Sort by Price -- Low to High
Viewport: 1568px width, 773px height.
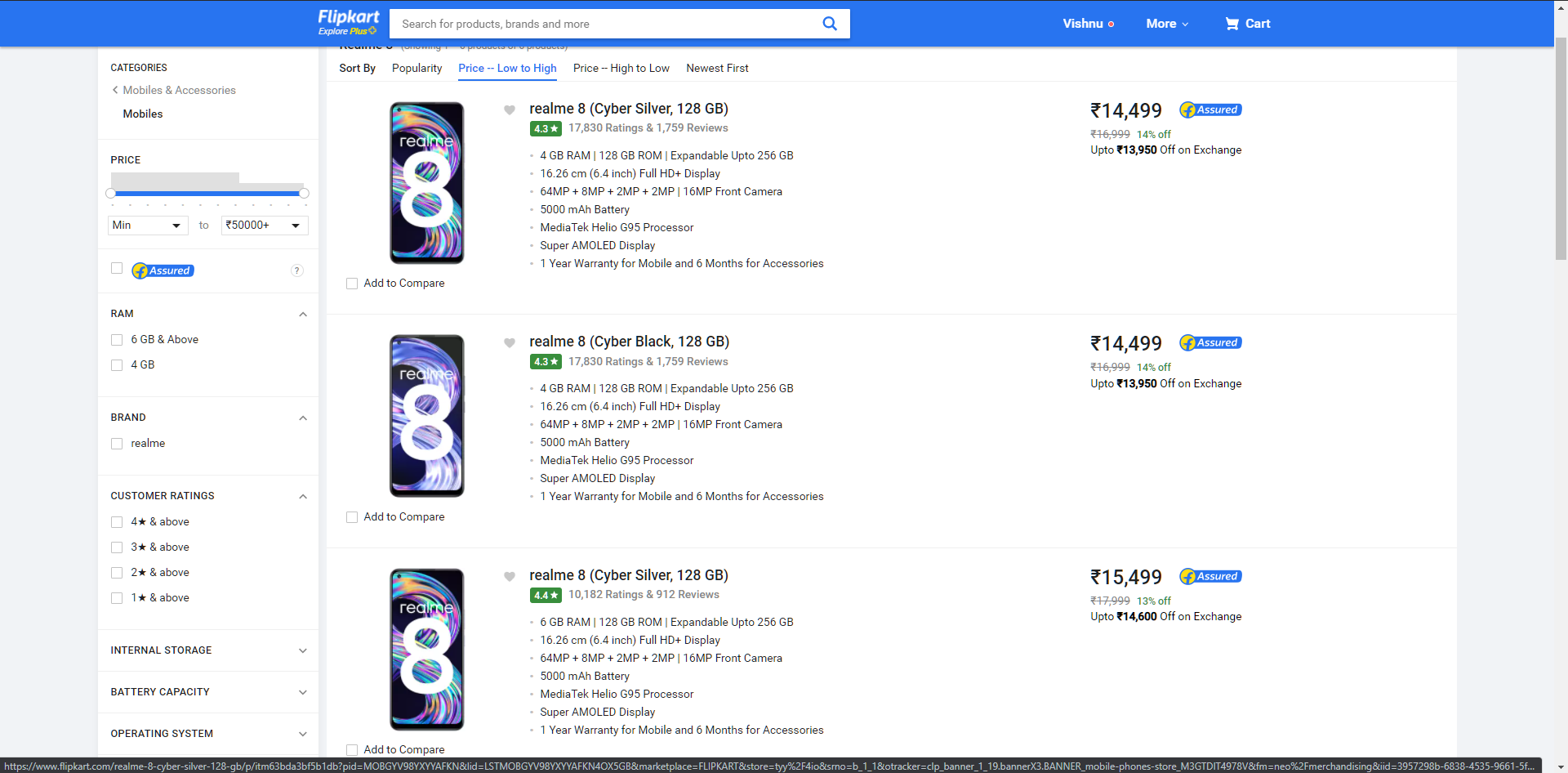(507, 68)
